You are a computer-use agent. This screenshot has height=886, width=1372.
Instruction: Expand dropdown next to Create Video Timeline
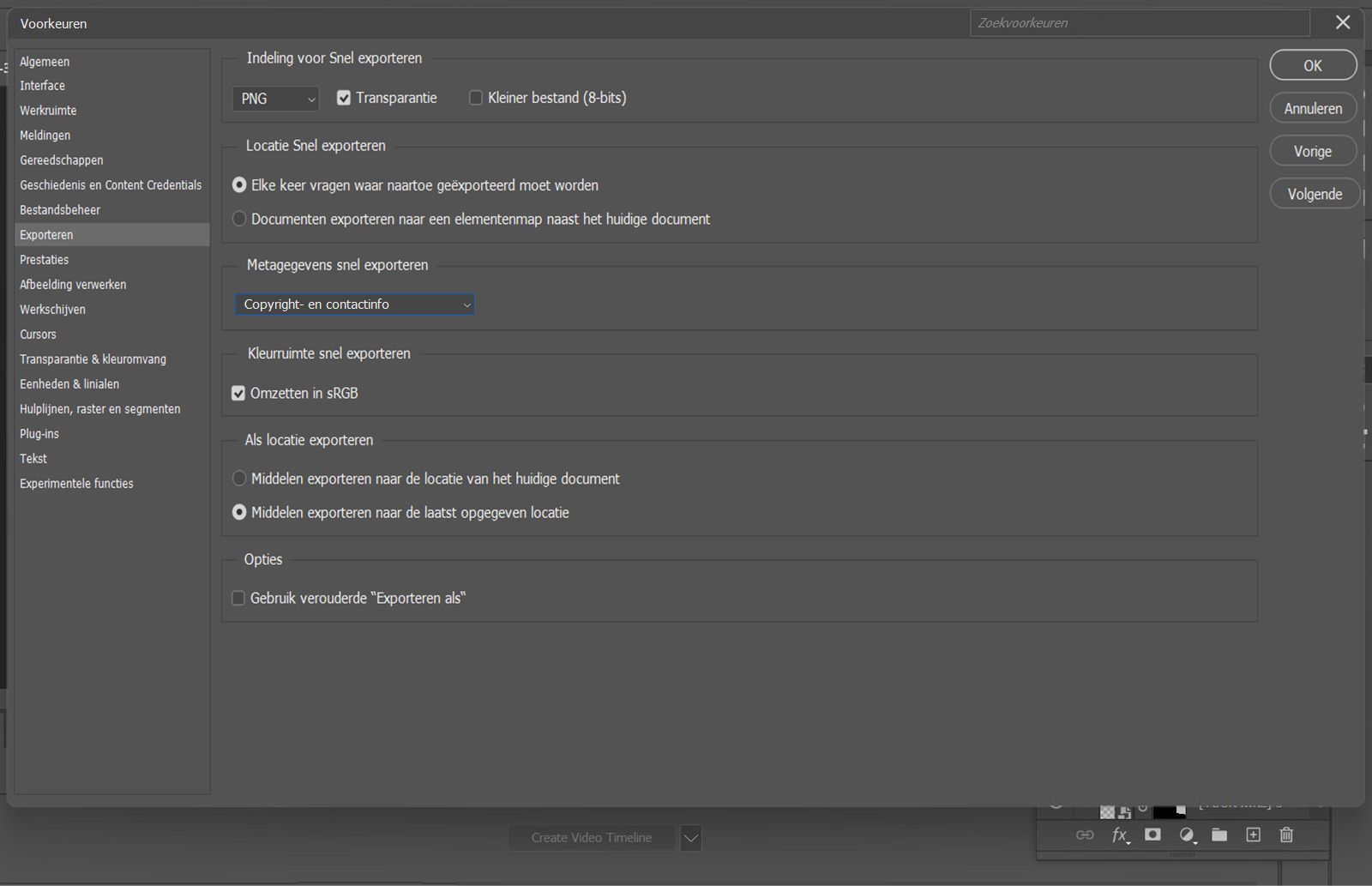click(x=691, y=838)
